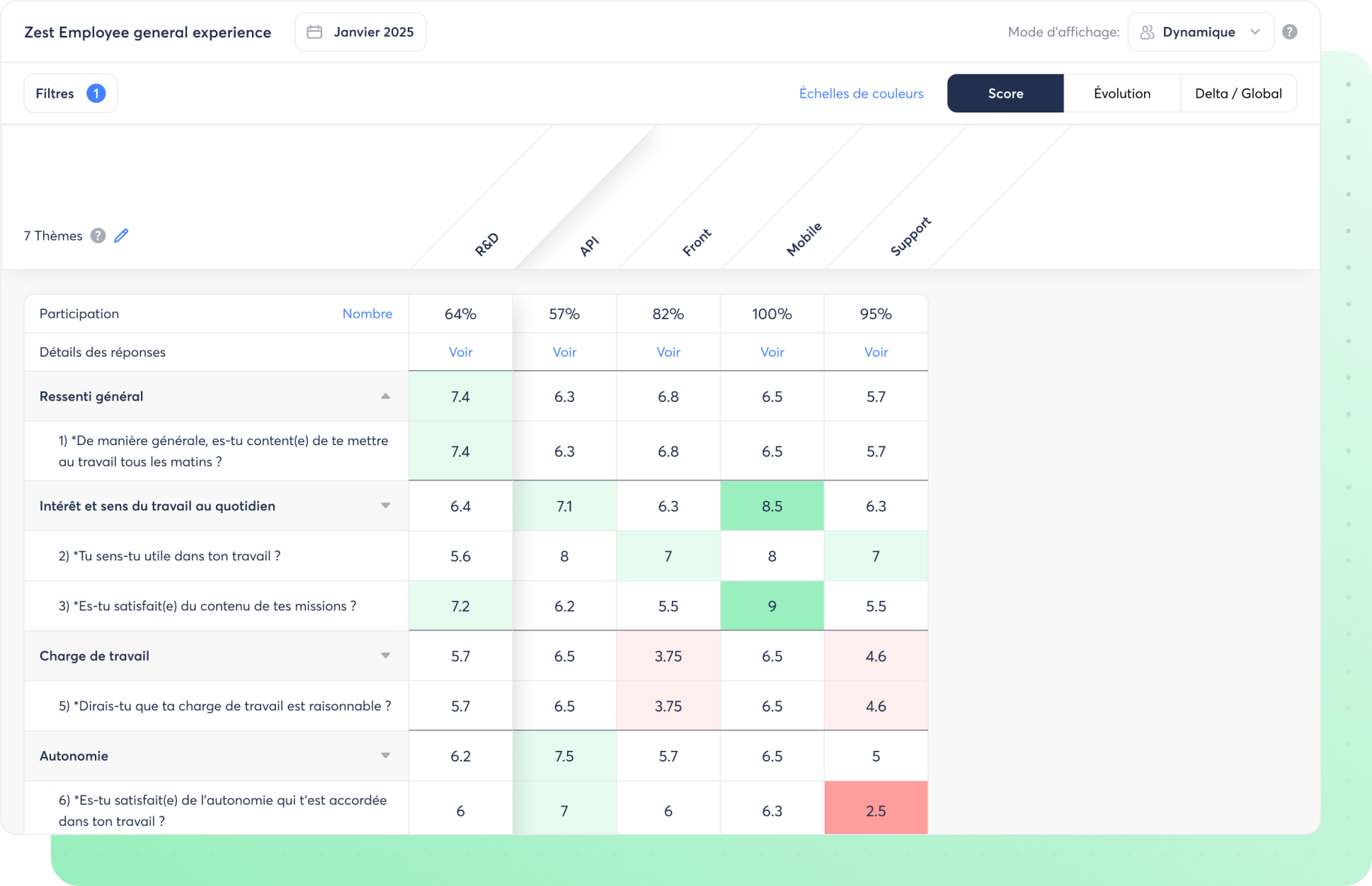Screen dimensions: 1372x886
Task: Select the Score view tab
Action: [x=1005, y=93]
